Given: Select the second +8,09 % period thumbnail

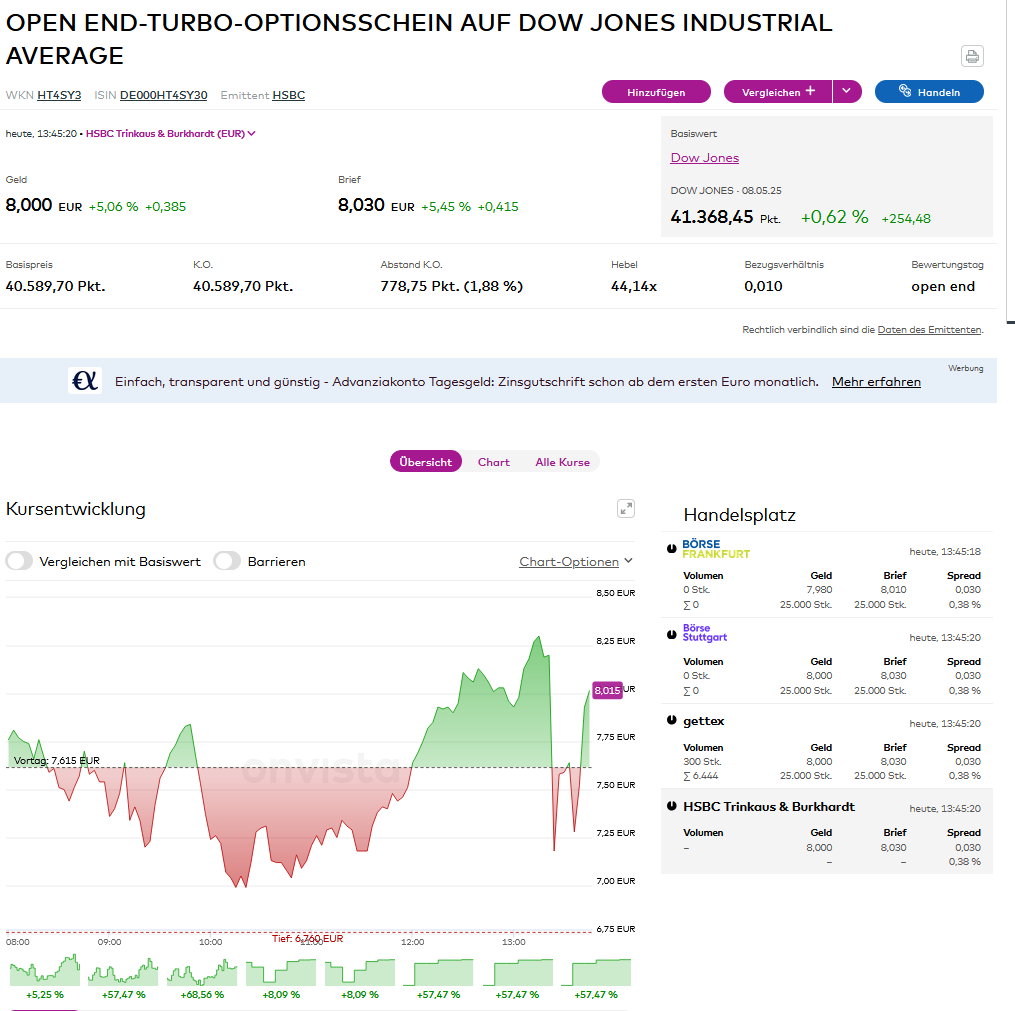Looking at the screenshot, I should coord(360,977).
